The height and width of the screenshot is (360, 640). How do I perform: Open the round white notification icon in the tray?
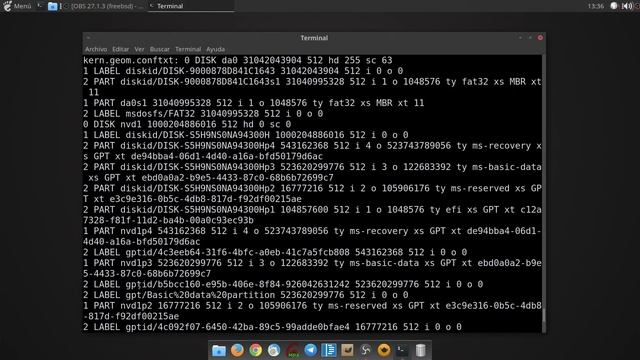click(614, 6)
